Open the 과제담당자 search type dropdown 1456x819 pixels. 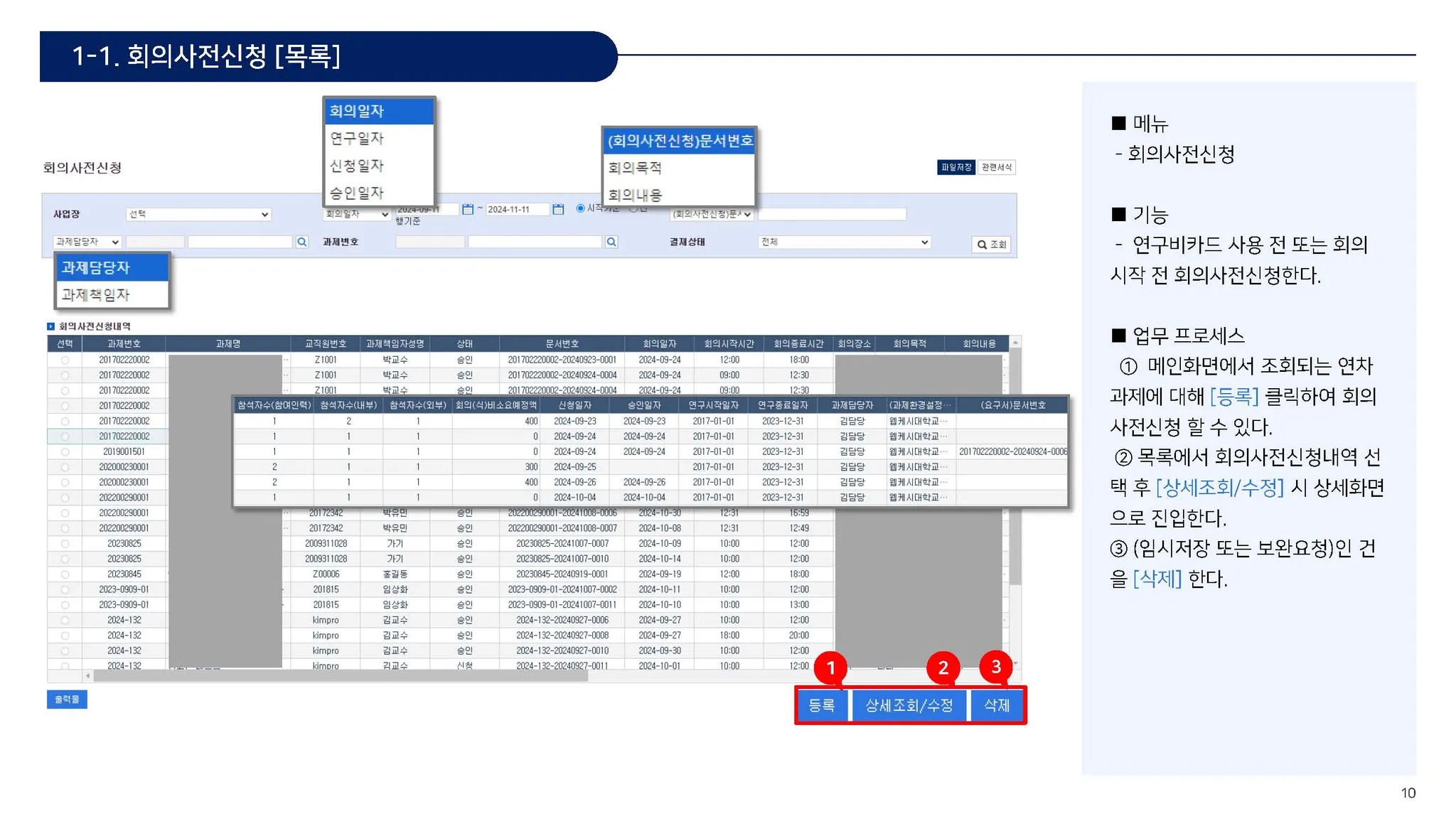pos(87,242)
